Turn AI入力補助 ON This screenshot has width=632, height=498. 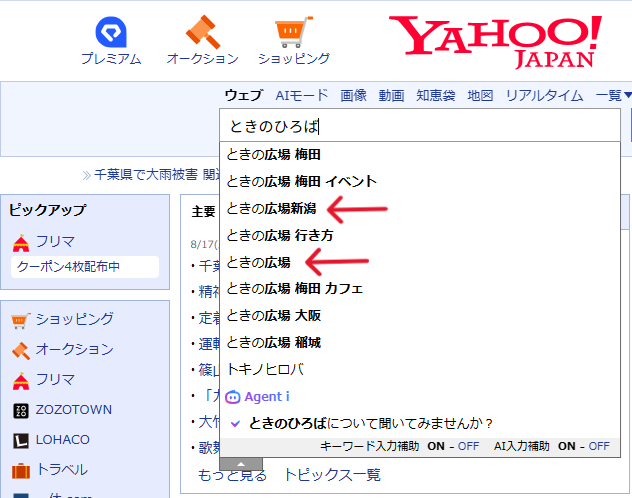coord(566,446)
